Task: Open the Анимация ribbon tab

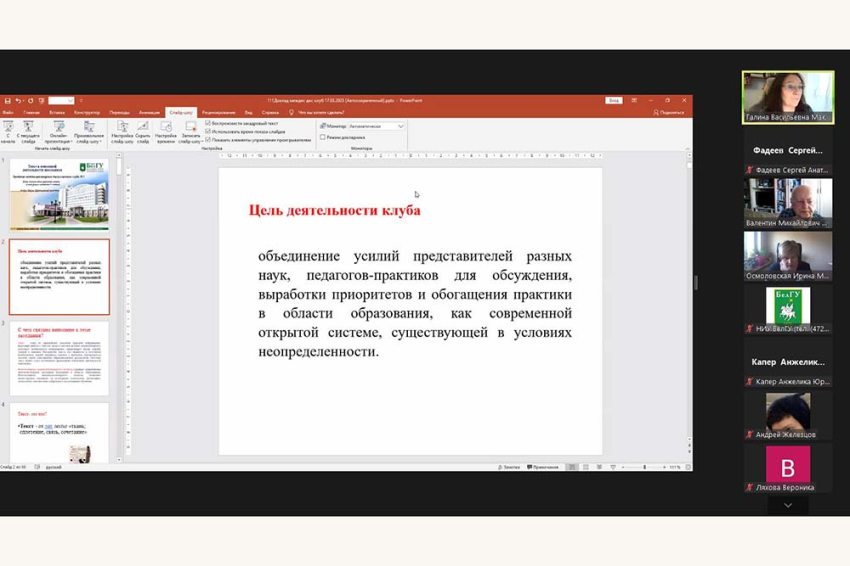Action: coord(149,113)
